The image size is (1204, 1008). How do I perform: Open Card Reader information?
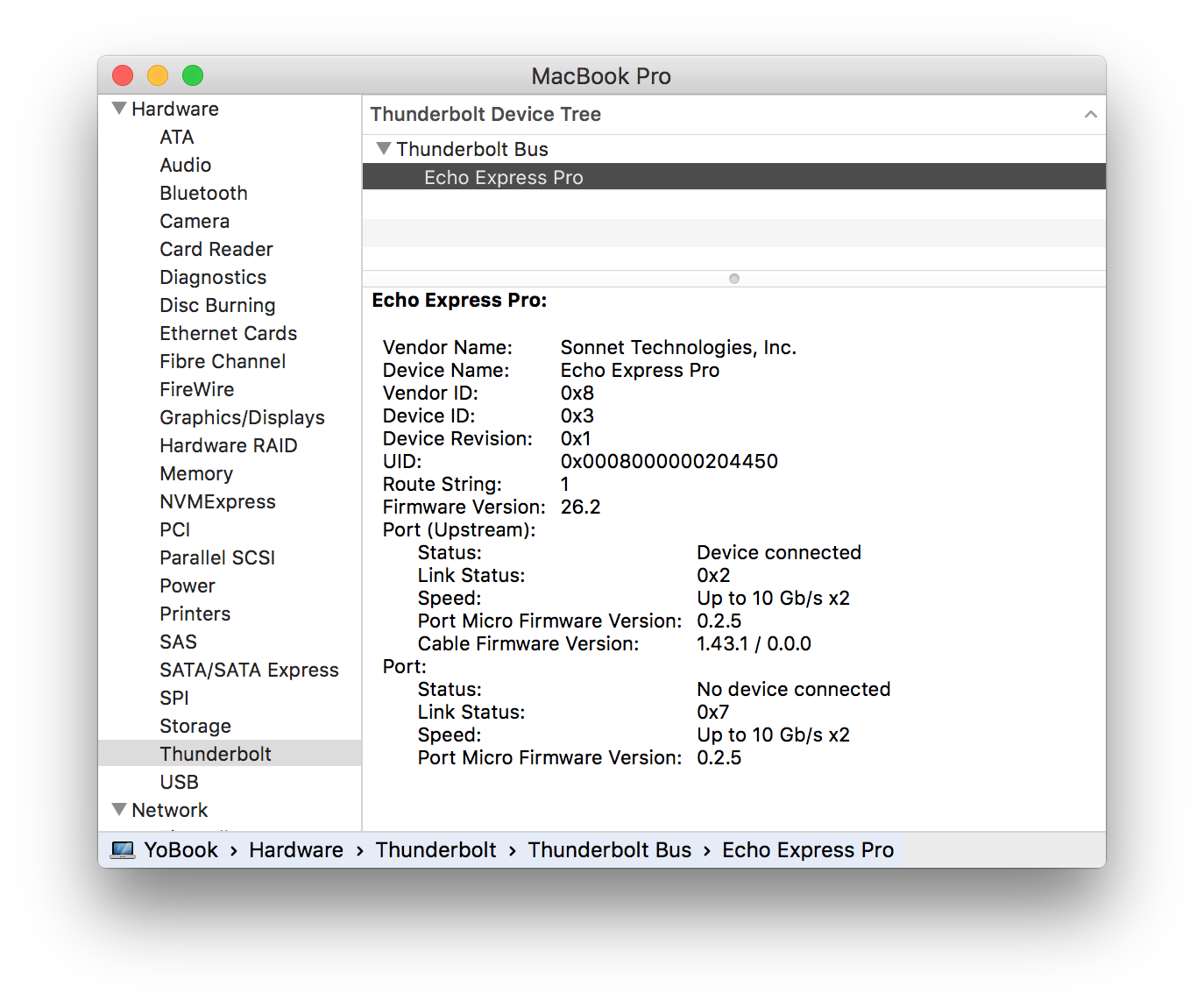tap(216, 249)
